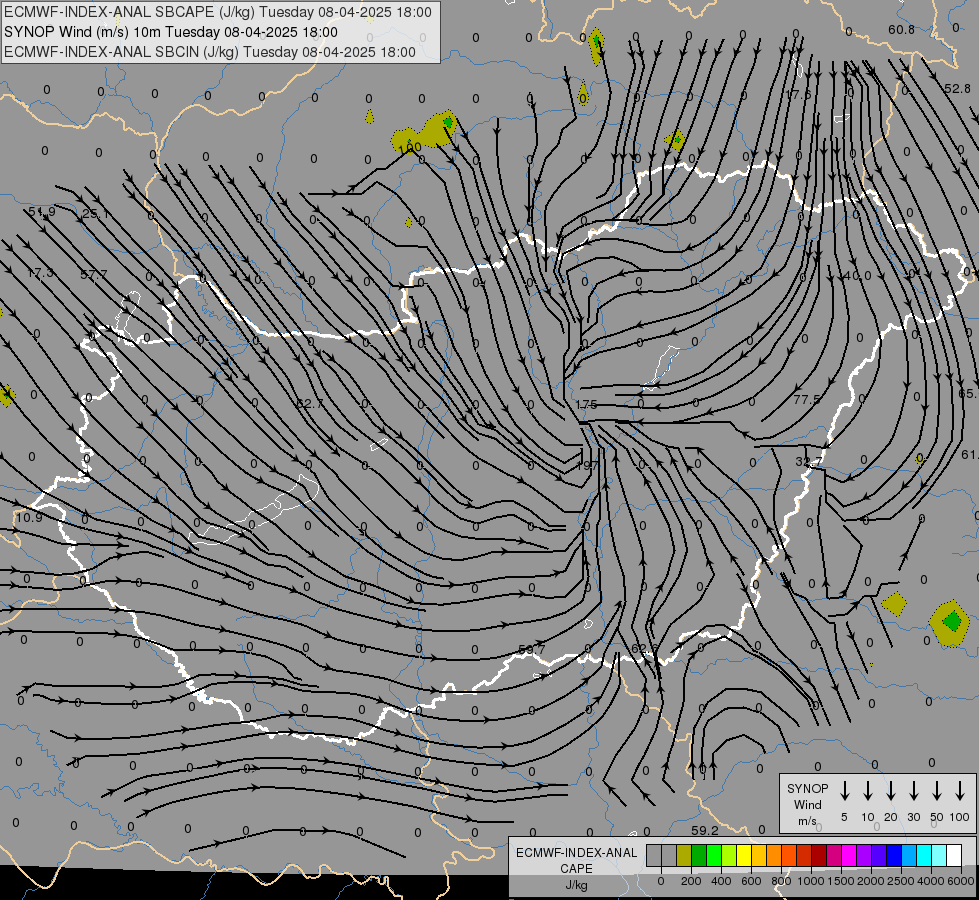Select the bright green CAPE legend swatch

714,855
